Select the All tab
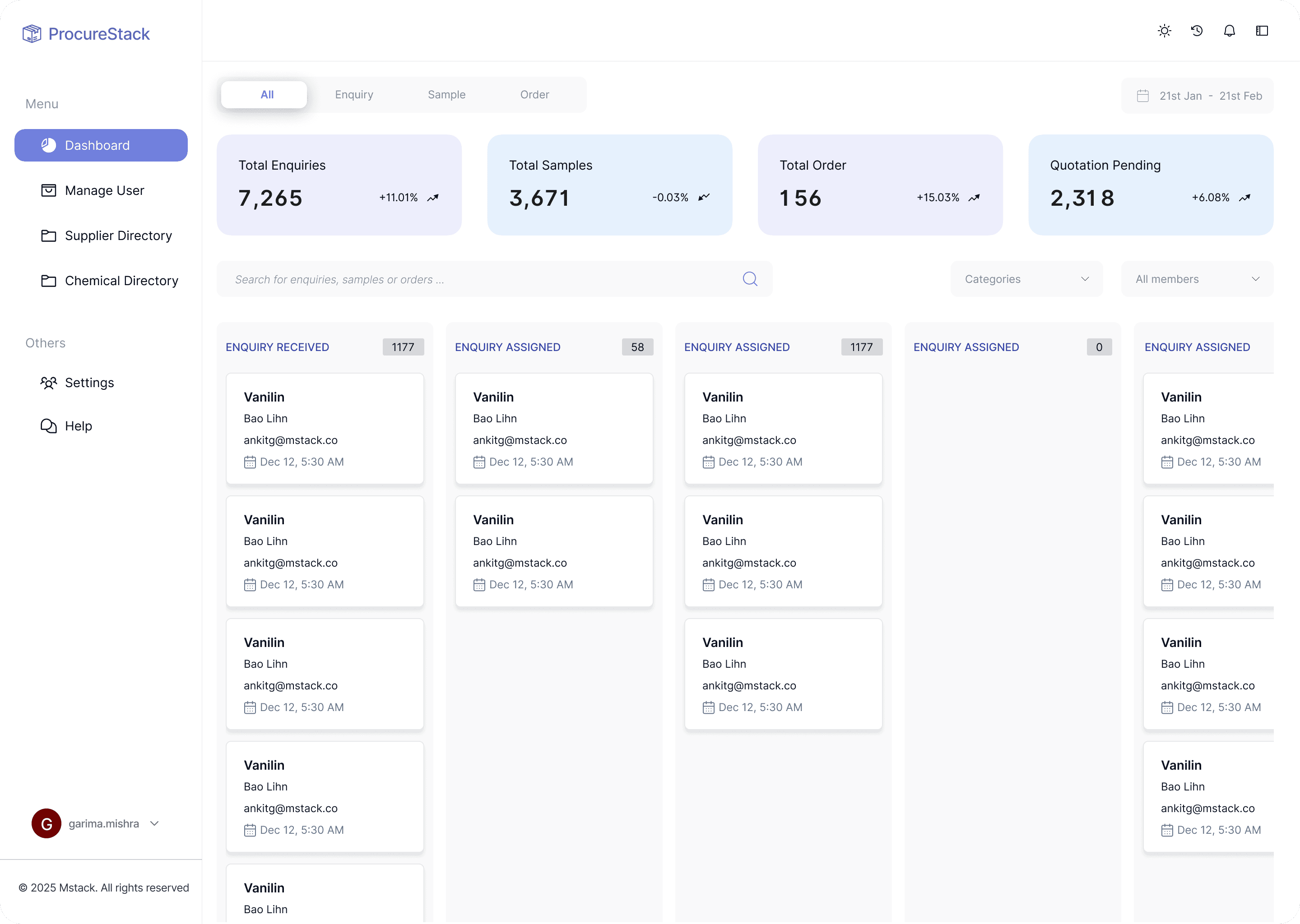 tap(264, 94)
